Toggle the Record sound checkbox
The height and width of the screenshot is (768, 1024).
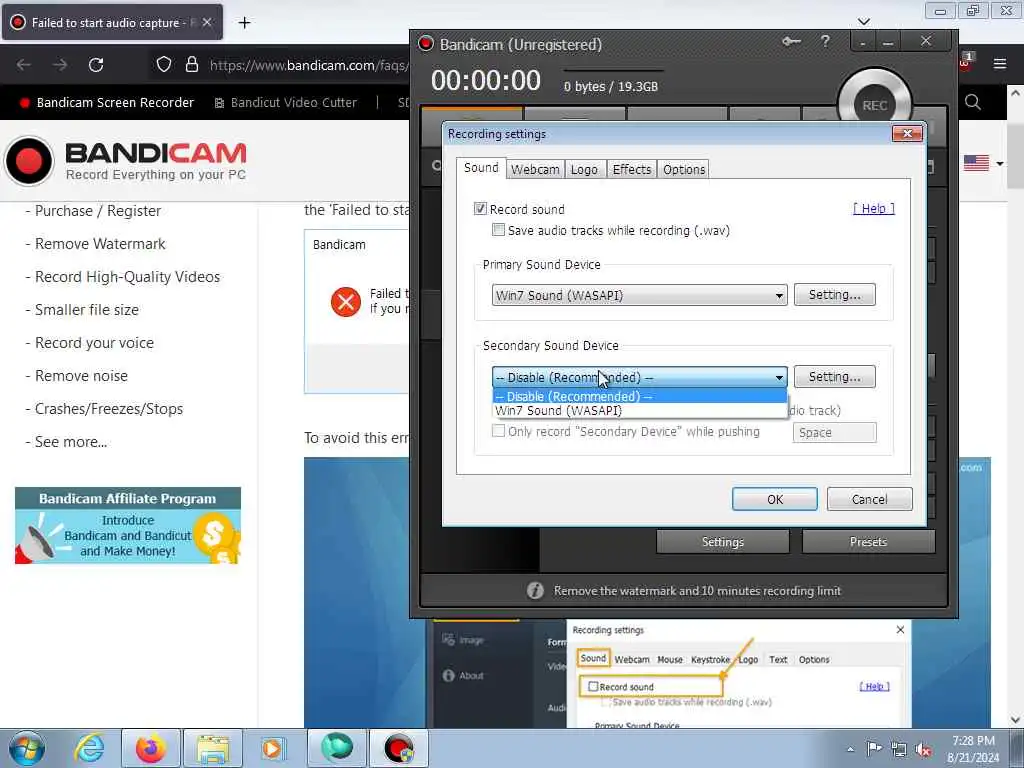481,209
